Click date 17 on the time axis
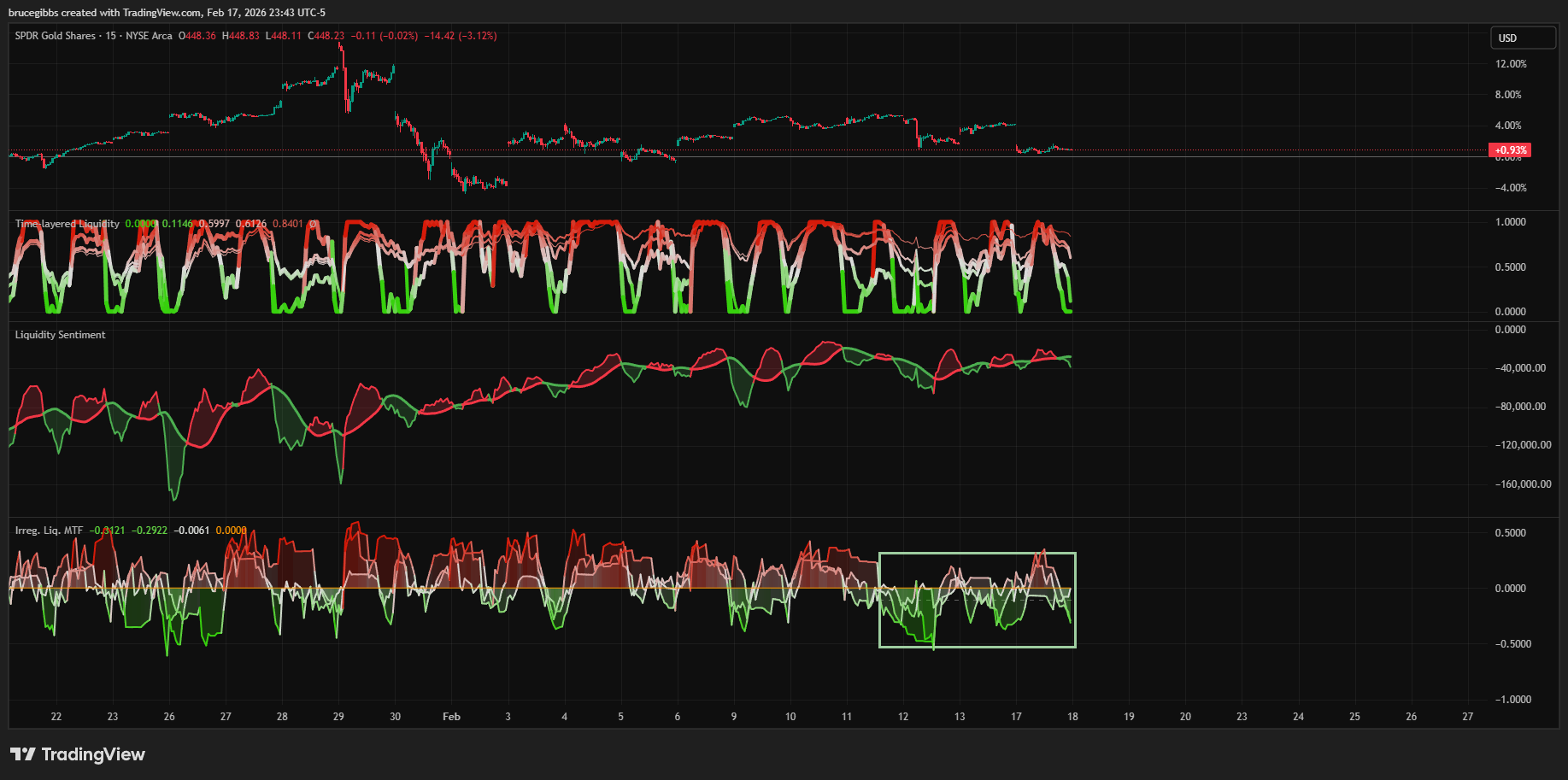 1016,717
